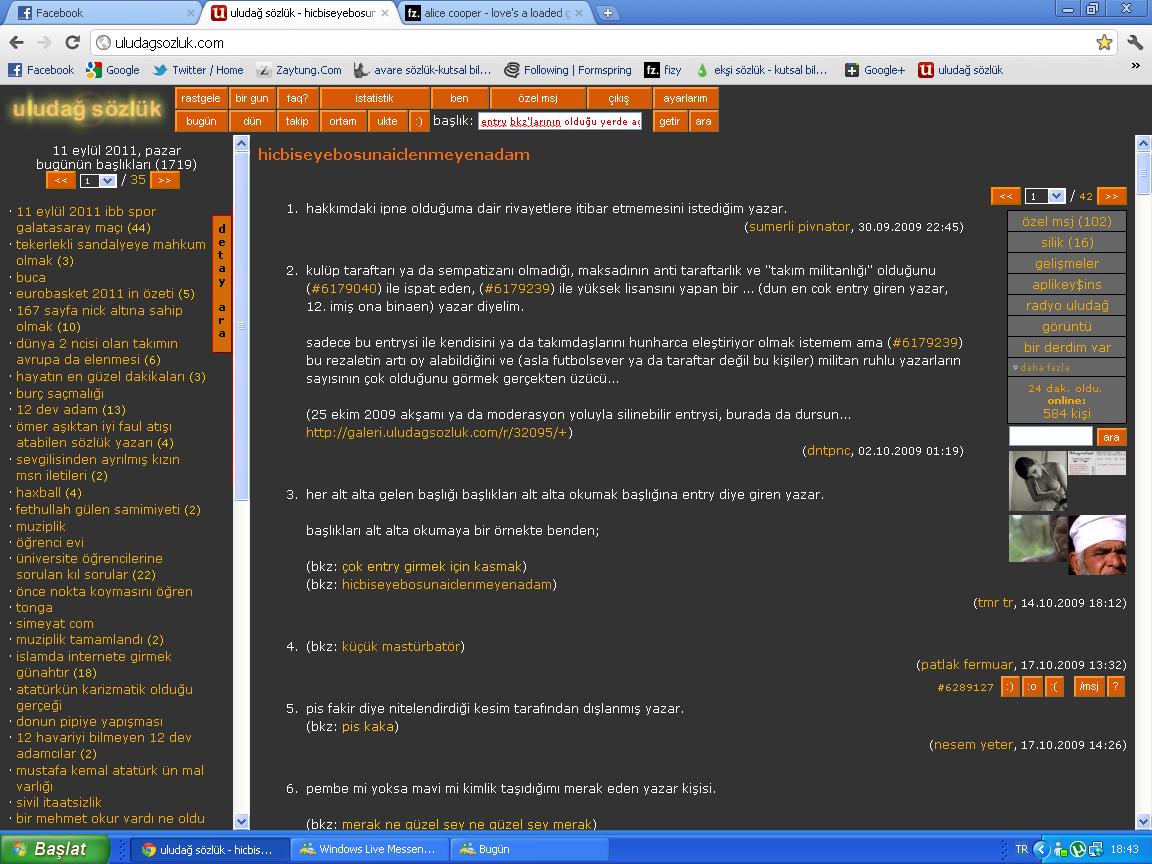1152x864 pixels.
Task: Open page number dropdown in left panel
Action: click(x=98, y=181)
